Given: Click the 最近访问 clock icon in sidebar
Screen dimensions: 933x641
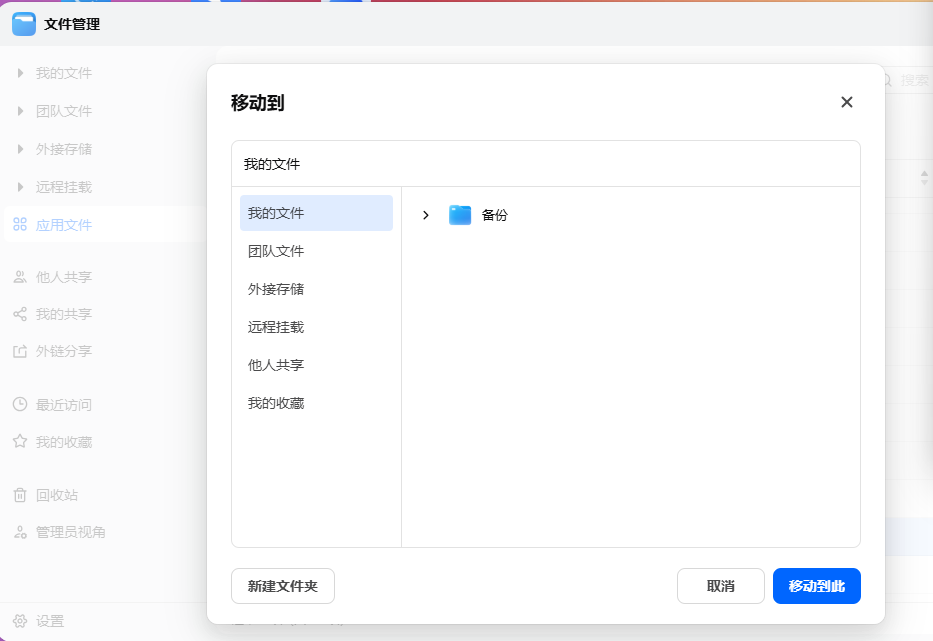Looking at the screenshot, I should [x=20, y=405].
